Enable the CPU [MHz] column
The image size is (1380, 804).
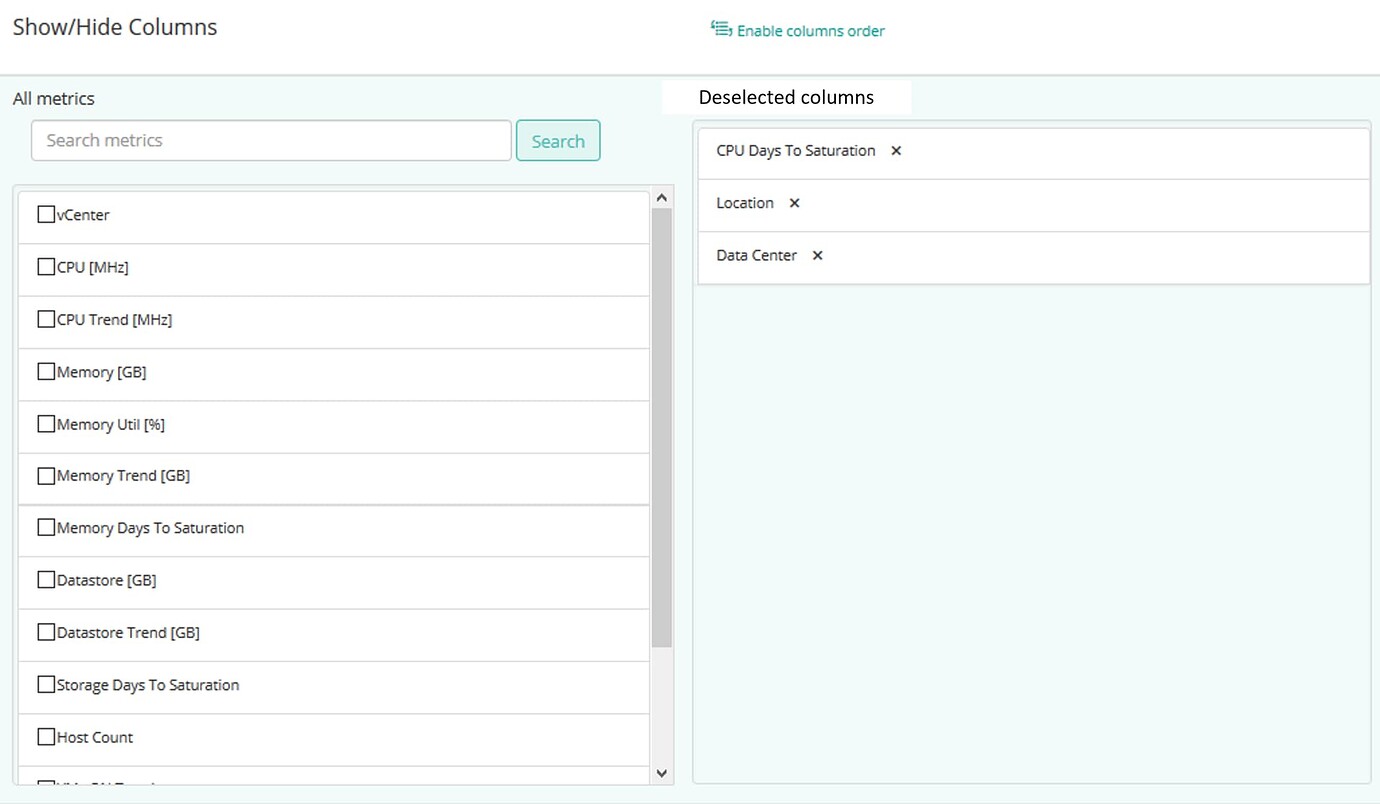click(x=45, y=266)
